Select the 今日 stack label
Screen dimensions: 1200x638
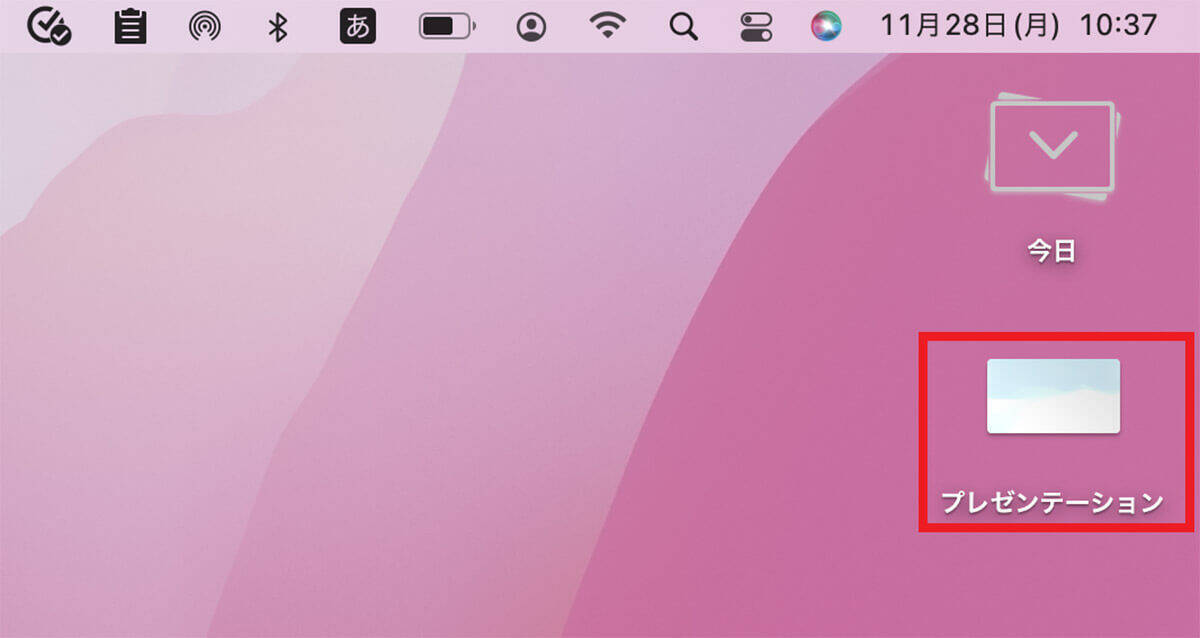coord(1052,250)
